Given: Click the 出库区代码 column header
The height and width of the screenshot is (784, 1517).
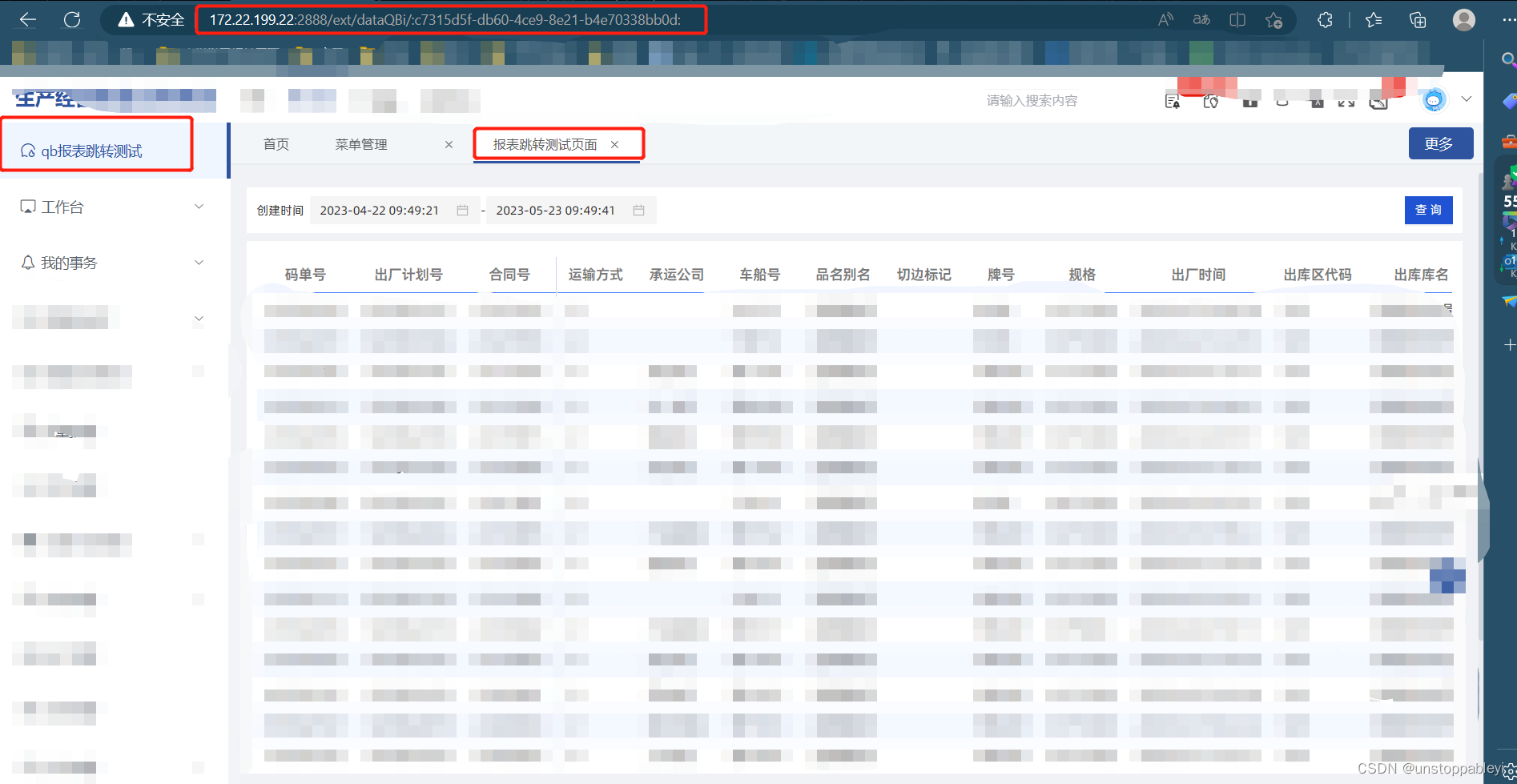Looking at the screenshot, I should 1318,275.
